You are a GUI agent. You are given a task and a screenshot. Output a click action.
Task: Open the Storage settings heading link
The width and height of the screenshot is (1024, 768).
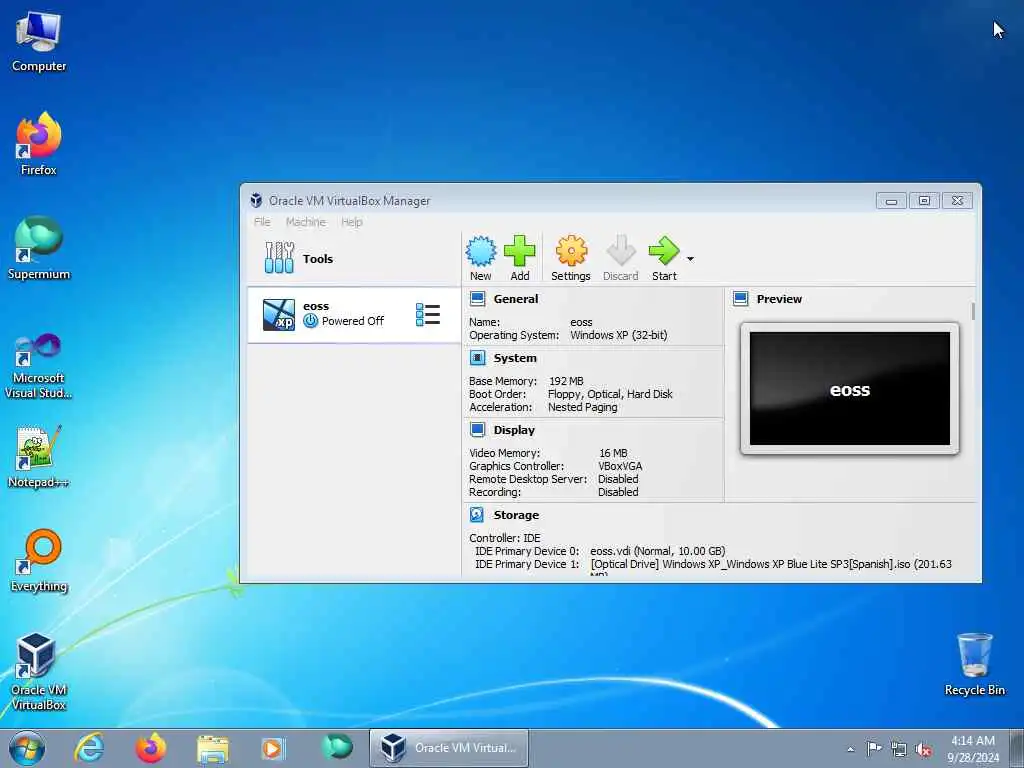pyautogui.click(x=516, y=515)
